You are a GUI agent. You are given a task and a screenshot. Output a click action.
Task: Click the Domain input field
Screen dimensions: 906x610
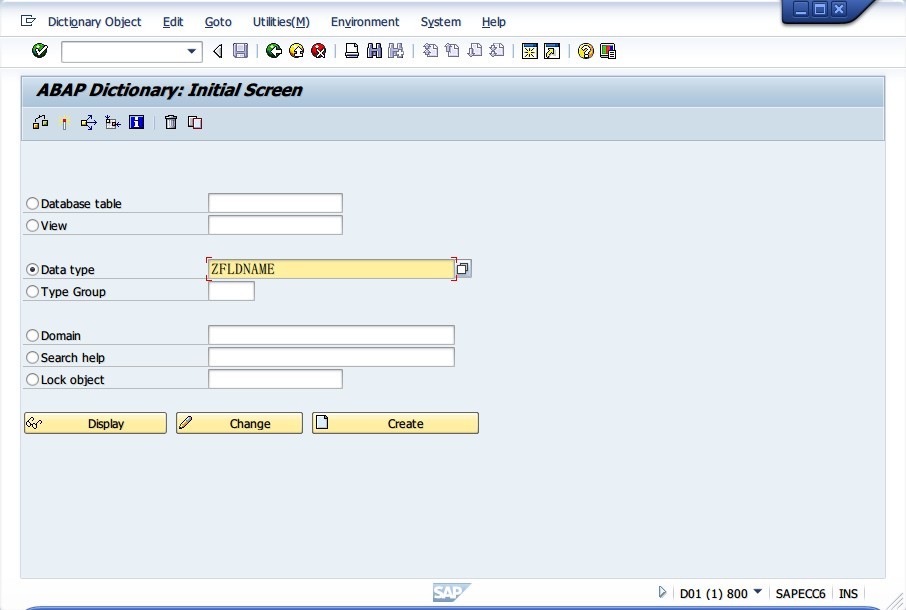coord(331,335)
